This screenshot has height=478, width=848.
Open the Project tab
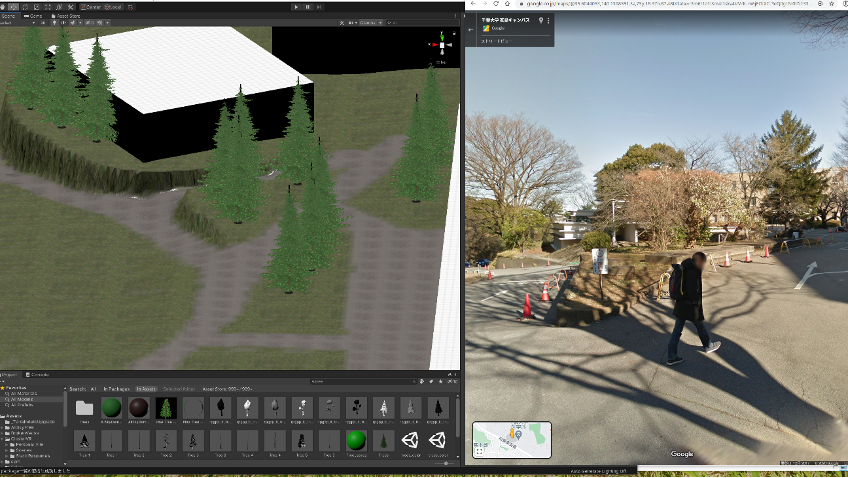(x=9, y=374)
